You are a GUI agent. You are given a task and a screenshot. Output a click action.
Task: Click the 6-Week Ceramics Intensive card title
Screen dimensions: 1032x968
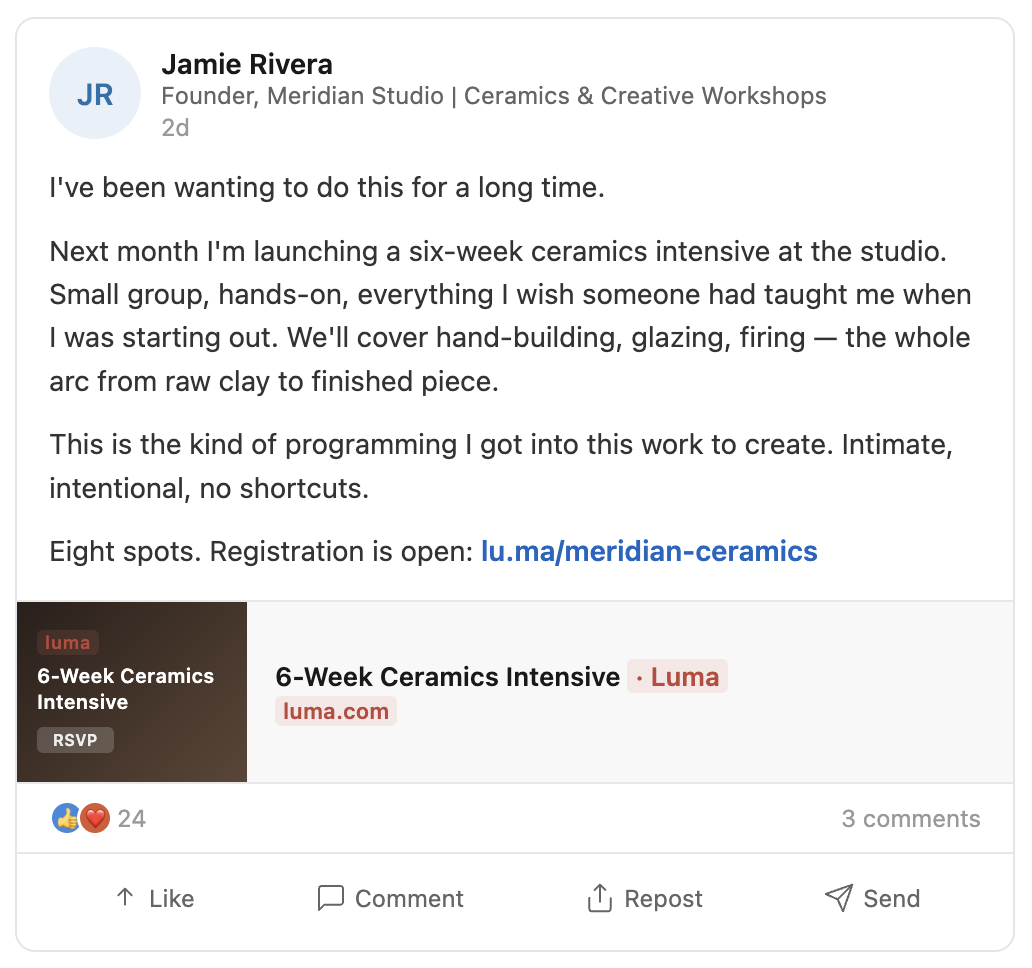coord(448,676)
